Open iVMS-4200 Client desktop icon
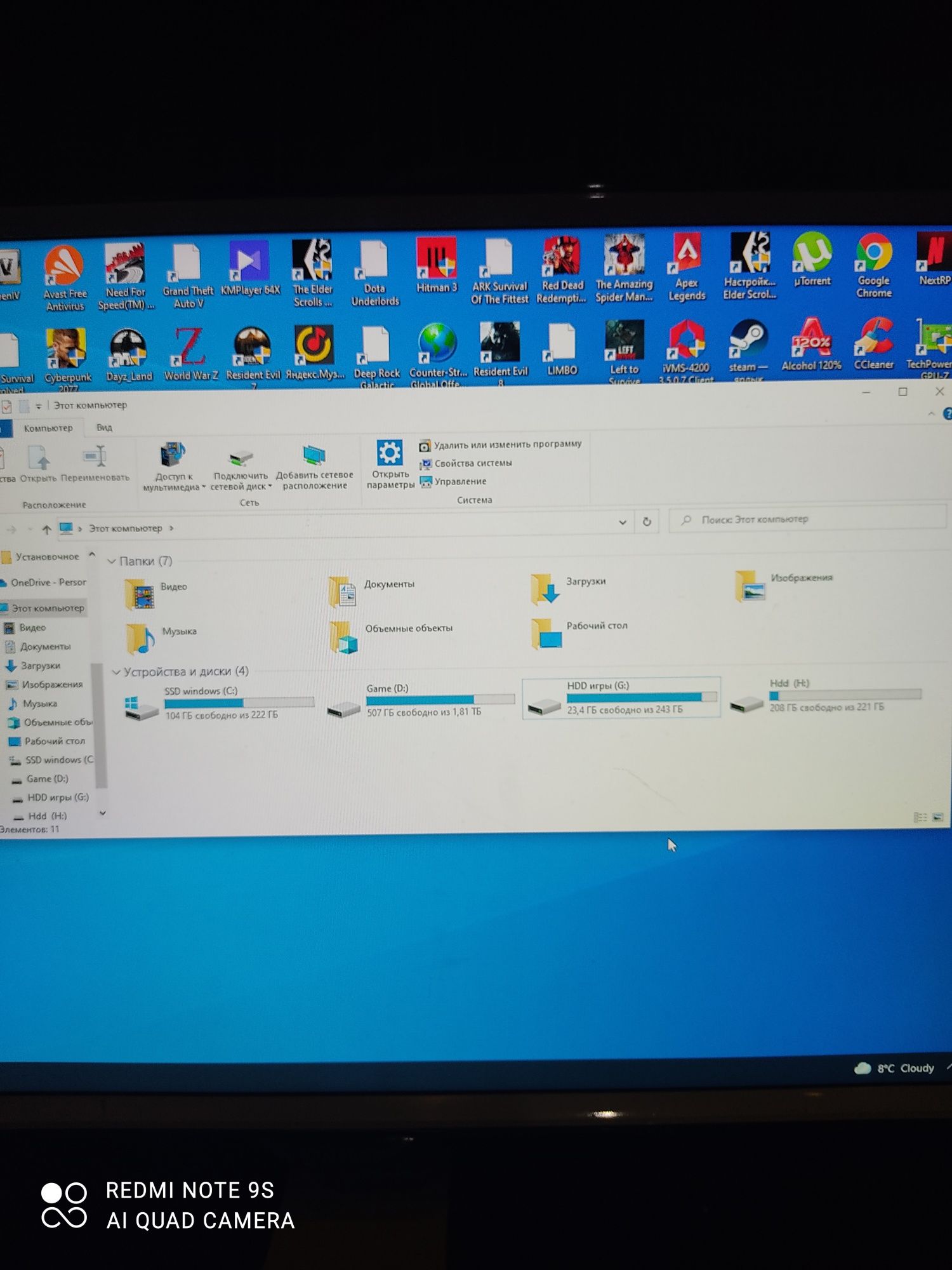Screen dimensions: 952x1270 click(x=686, y=351)
